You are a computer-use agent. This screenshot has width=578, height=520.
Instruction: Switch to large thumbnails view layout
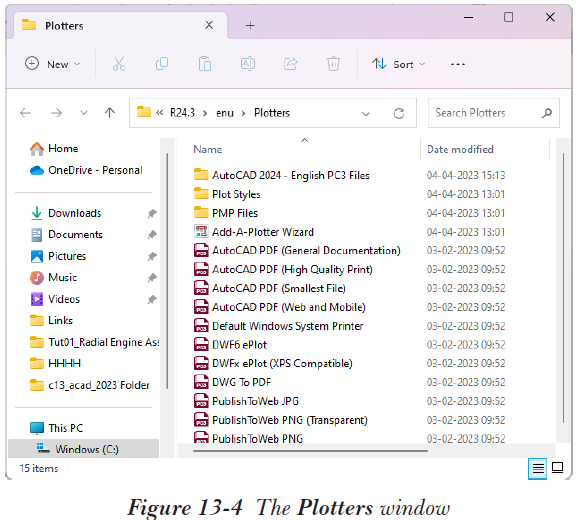click(x=557, y=468)
